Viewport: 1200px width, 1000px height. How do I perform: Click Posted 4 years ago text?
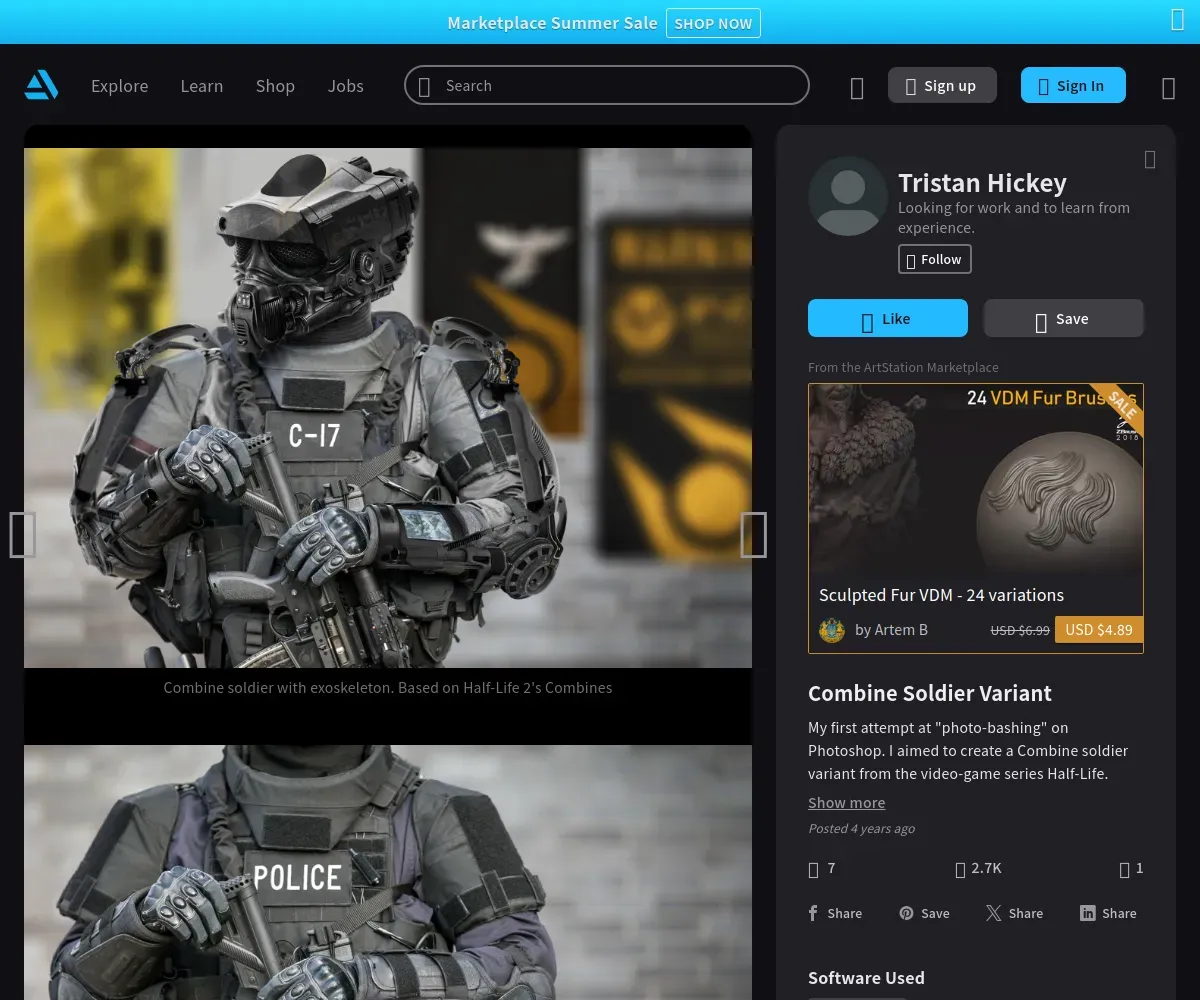coord(861,829)
